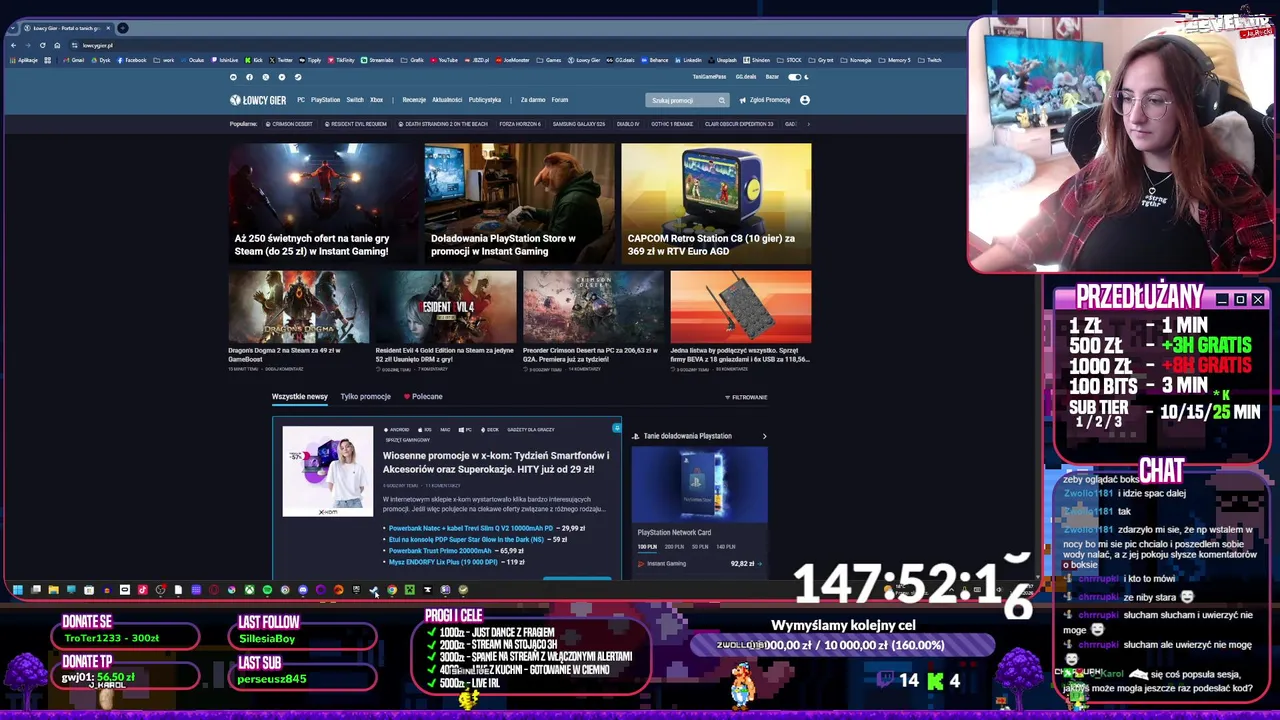The height and width of the screenshot is (720, 1280).
Task: Click popular tag CRIMSON DESERT
Action: click(290, 124)
